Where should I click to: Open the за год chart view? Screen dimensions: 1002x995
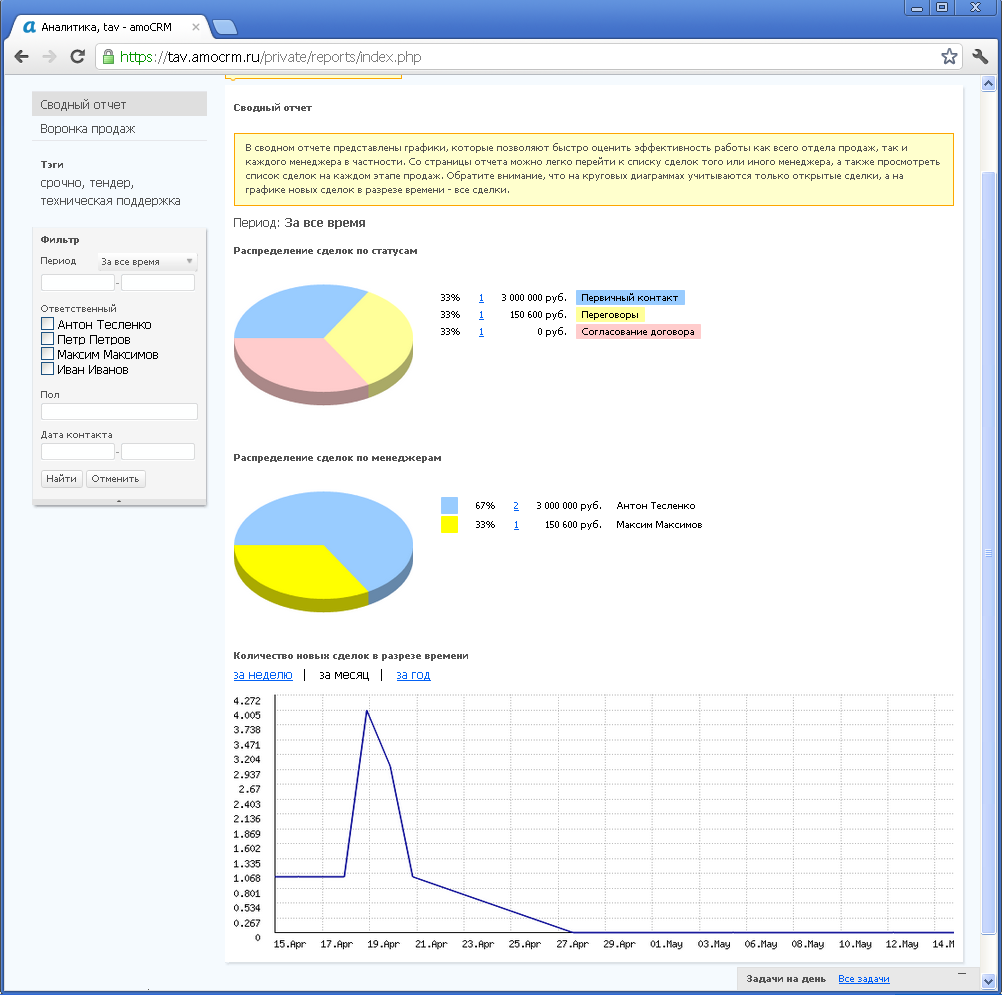point(413,675)
